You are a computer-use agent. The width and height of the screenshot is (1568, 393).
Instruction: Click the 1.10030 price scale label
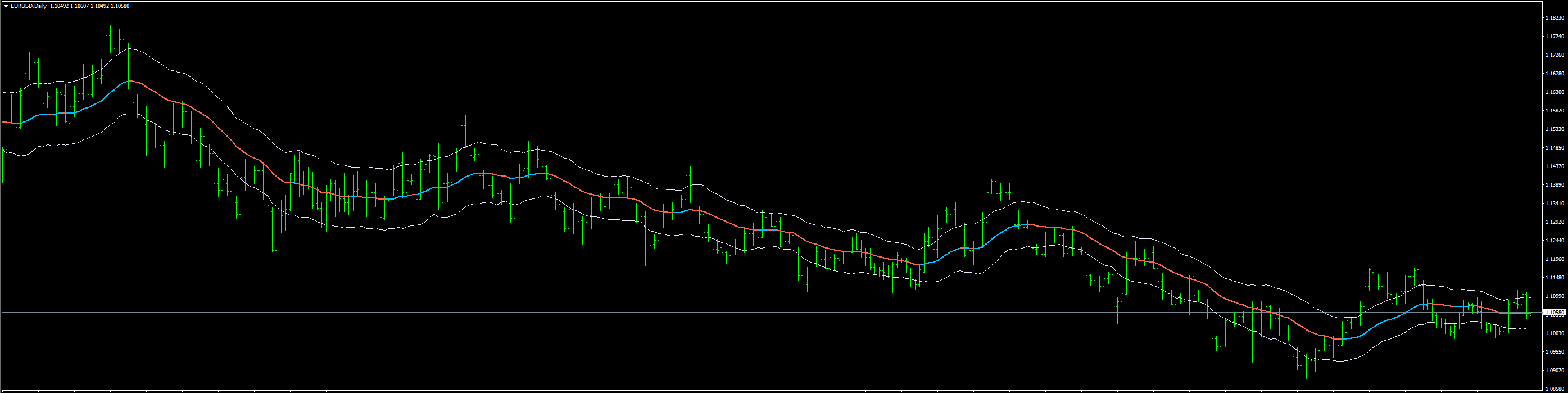click(1555, 333)
